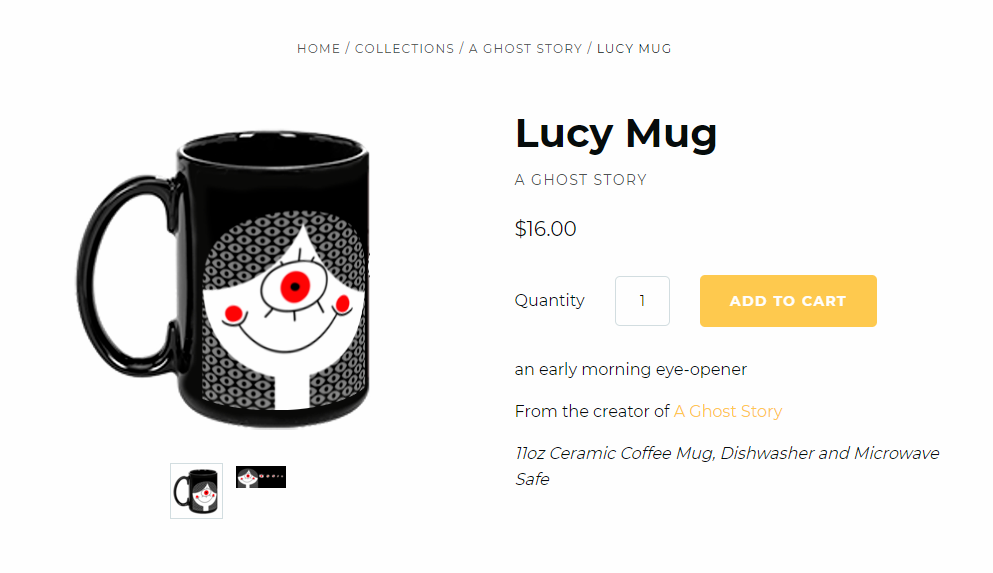Click the $16.00 price text
This screenshot has height=573, width=993.
coord(545,229)
